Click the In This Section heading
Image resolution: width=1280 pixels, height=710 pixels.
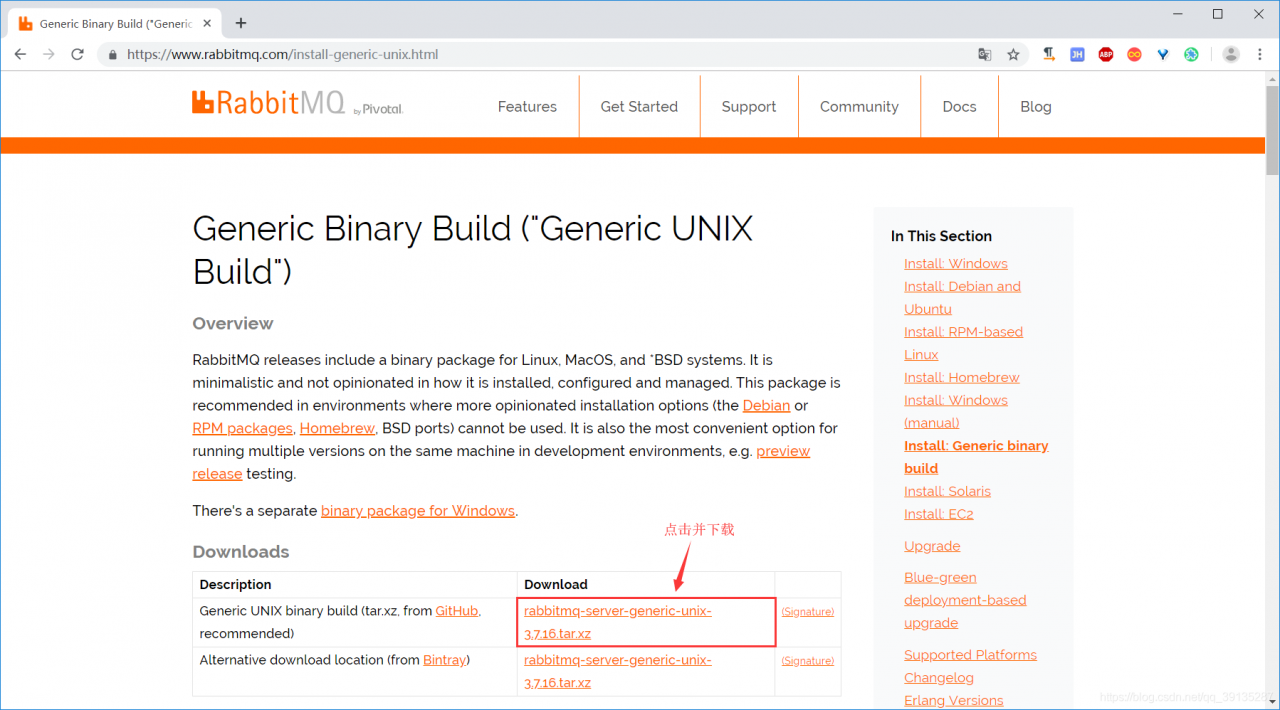pyautogui.click(x=941, y=236)
